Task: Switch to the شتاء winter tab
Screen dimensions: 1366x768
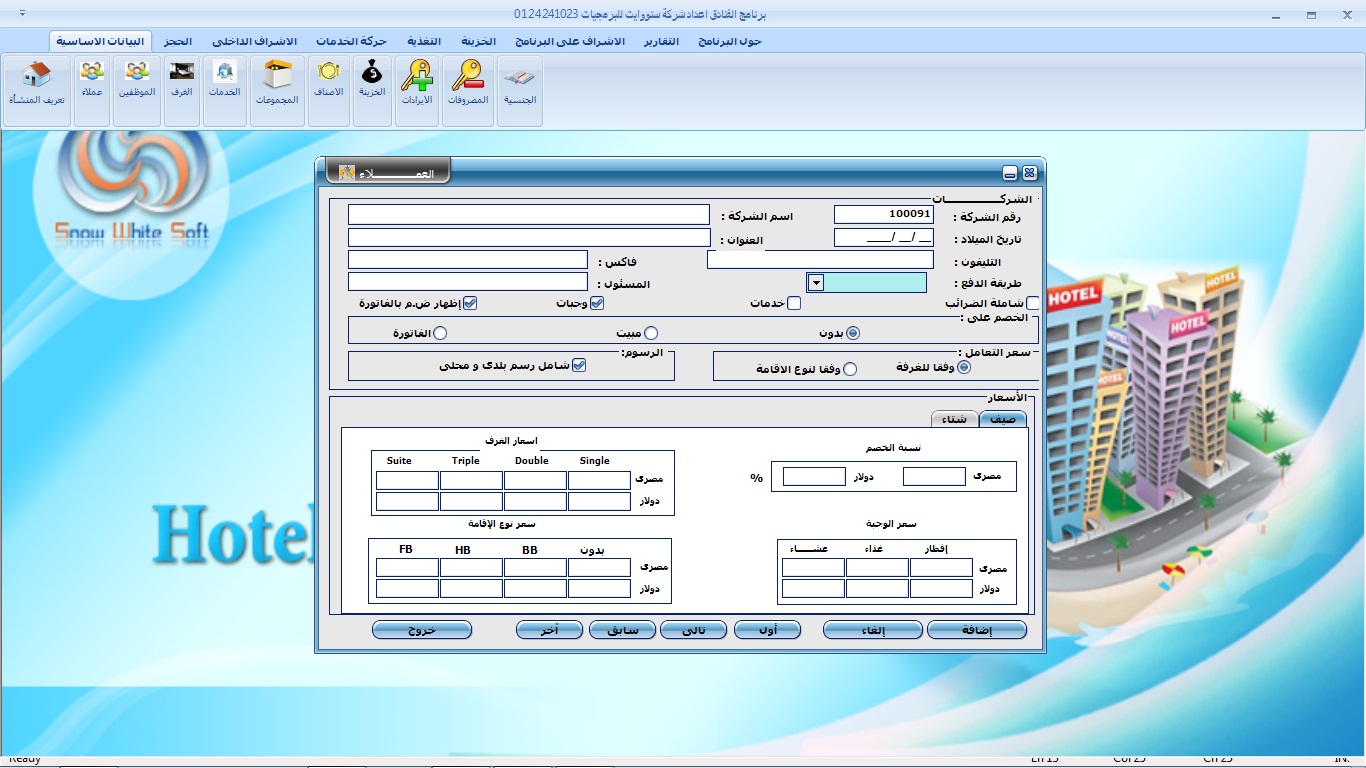Action: point(954,419)
